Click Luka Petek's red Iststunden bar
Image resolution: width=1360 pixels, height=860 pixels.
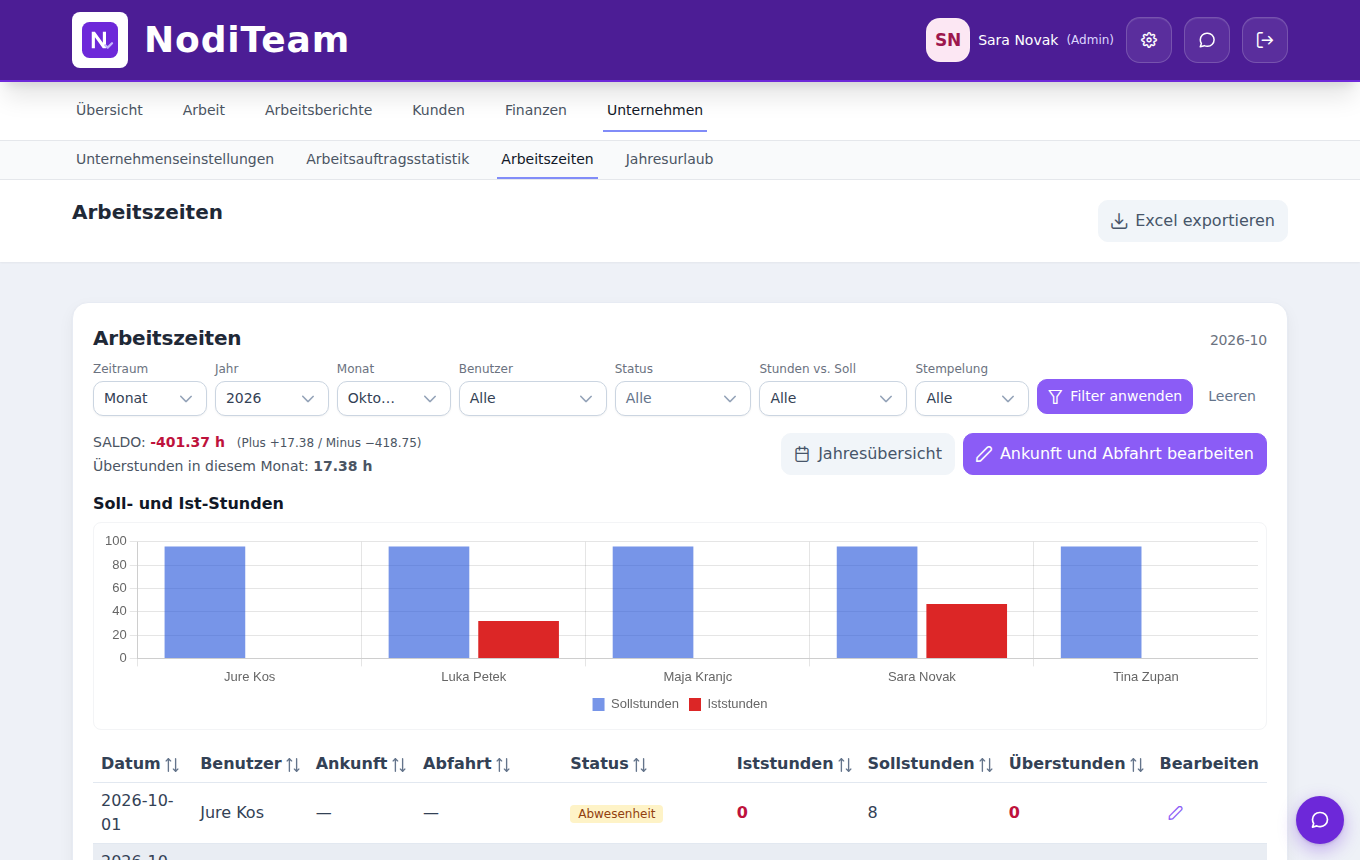[x=518, y=640]
